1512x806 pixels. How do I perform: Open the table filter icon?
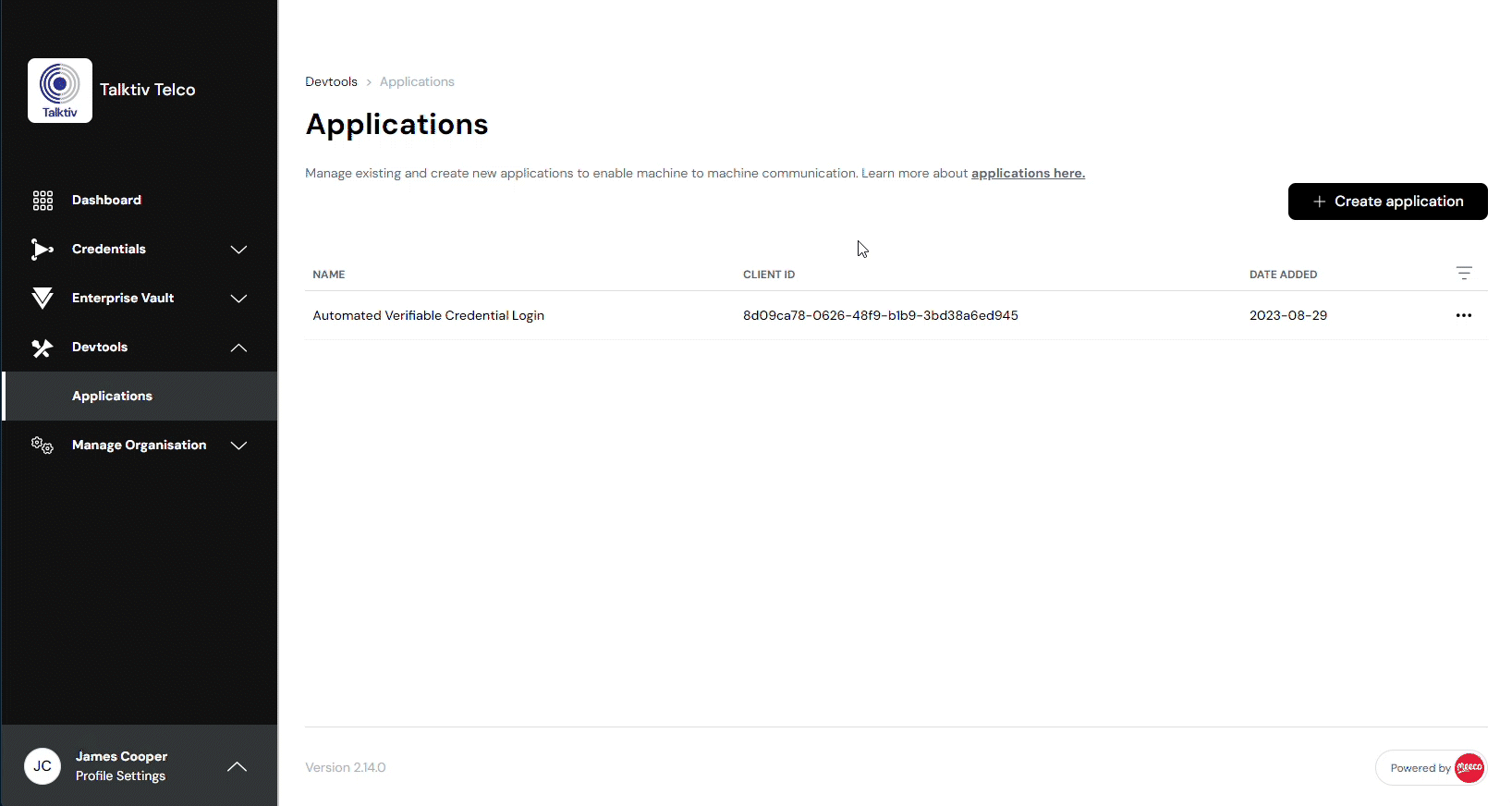click(x=1464, y=274)
